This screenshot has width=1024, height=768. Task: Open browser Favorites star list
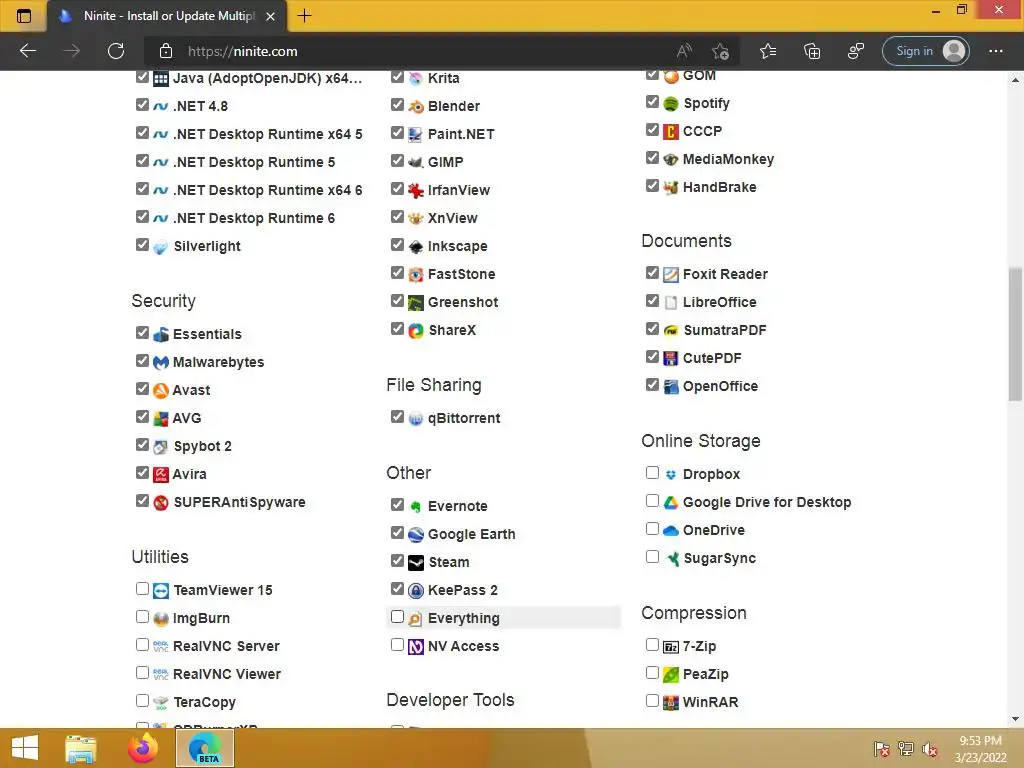(x=768, y=51)
